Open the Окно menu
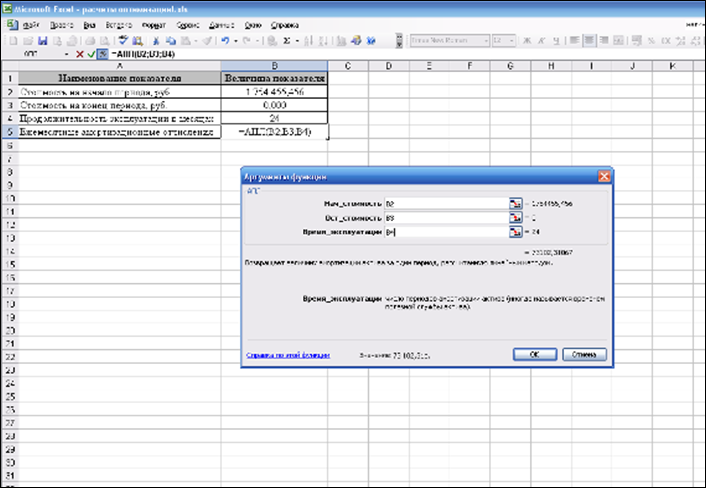The width and height of the screenshot is (706, 488). click(253, 25)
